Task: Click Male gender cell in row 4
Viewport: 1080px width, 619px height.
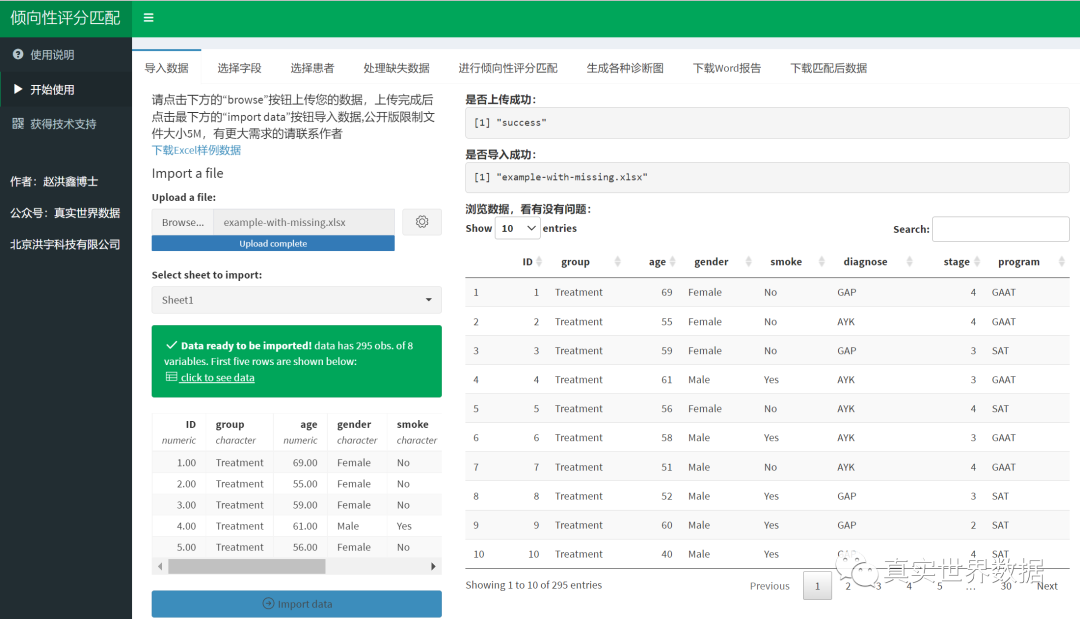Action: [x=698, y=379]
